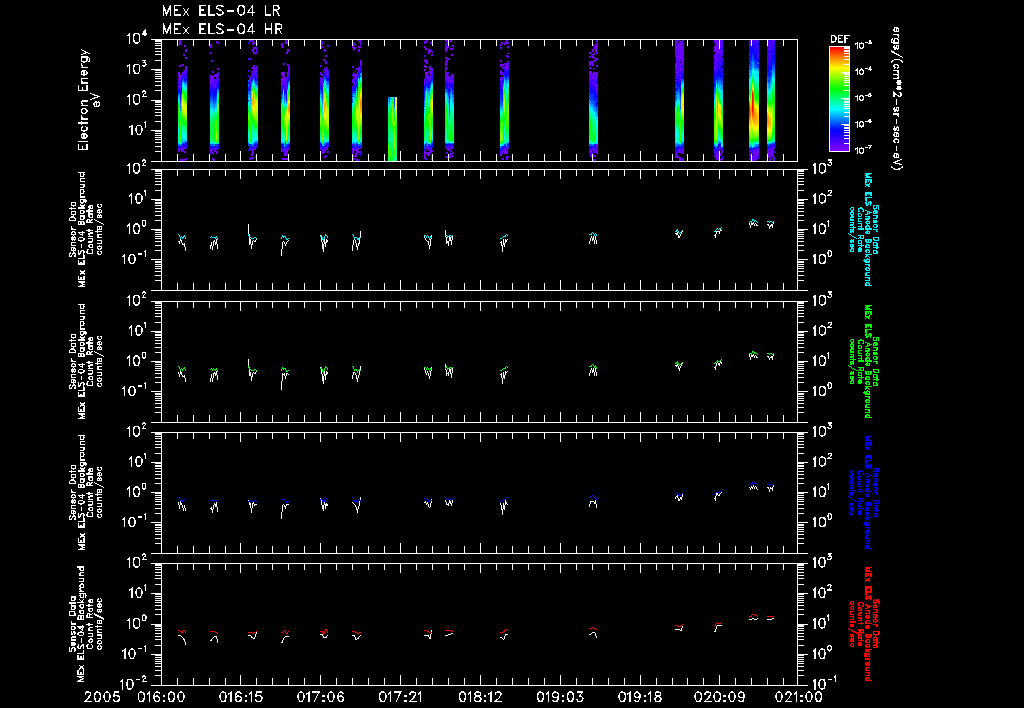
Task: Click the "019:03" time axis label
Action: [x=560, y=697]
